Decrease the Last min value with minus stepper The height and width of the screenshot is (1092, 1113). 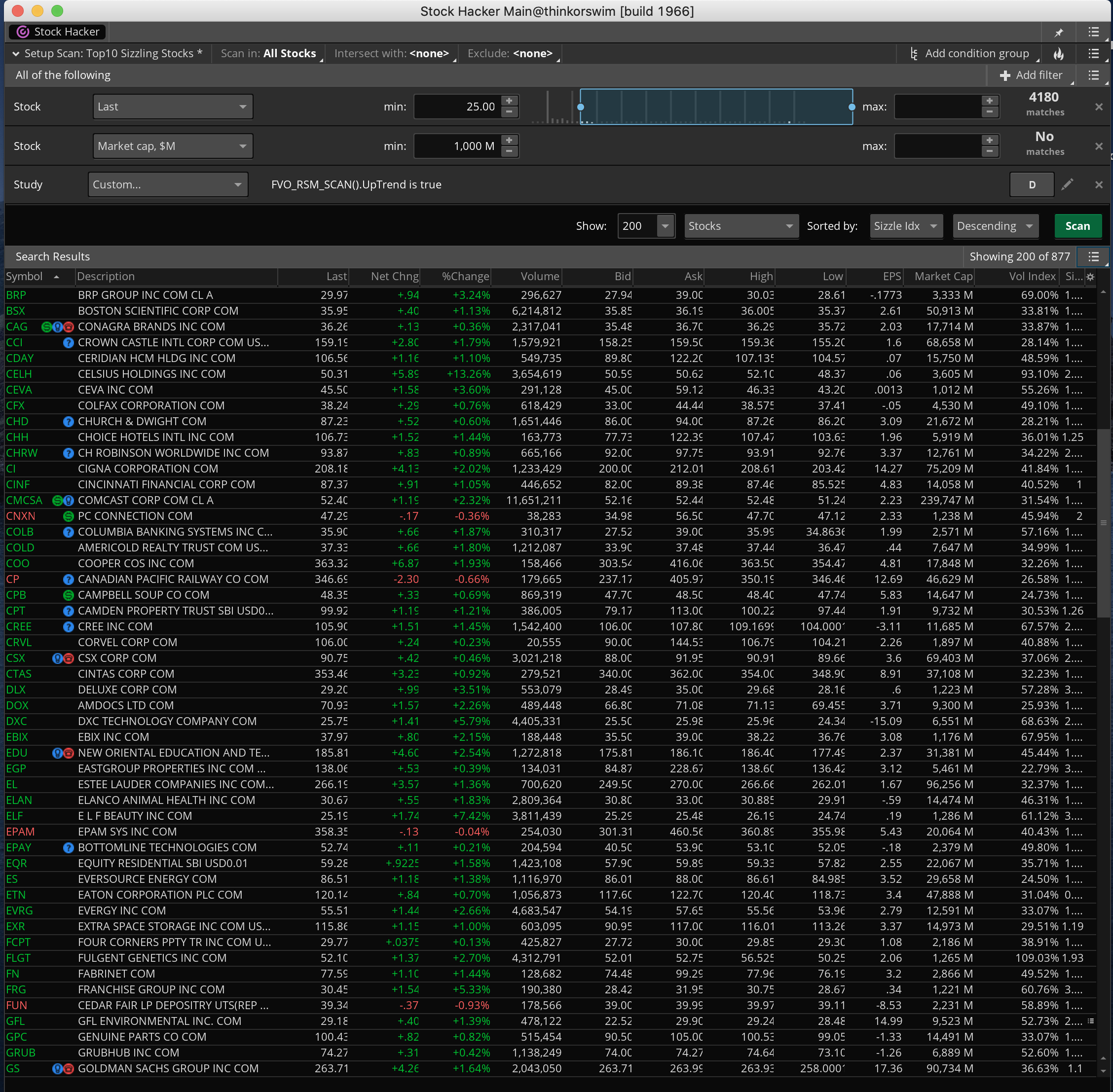click(509, 112)
